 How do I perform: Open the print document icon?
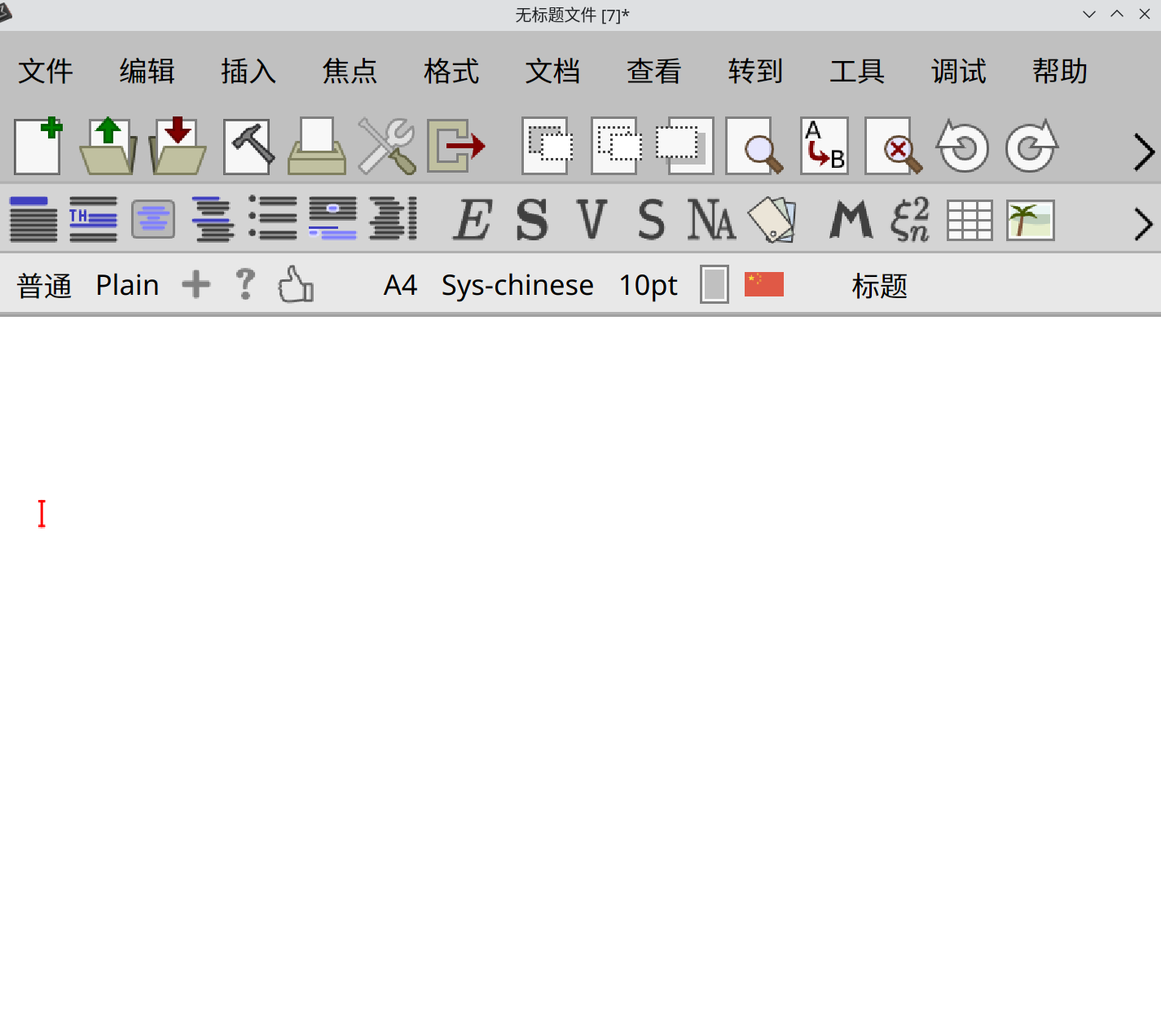click(317, 147)
